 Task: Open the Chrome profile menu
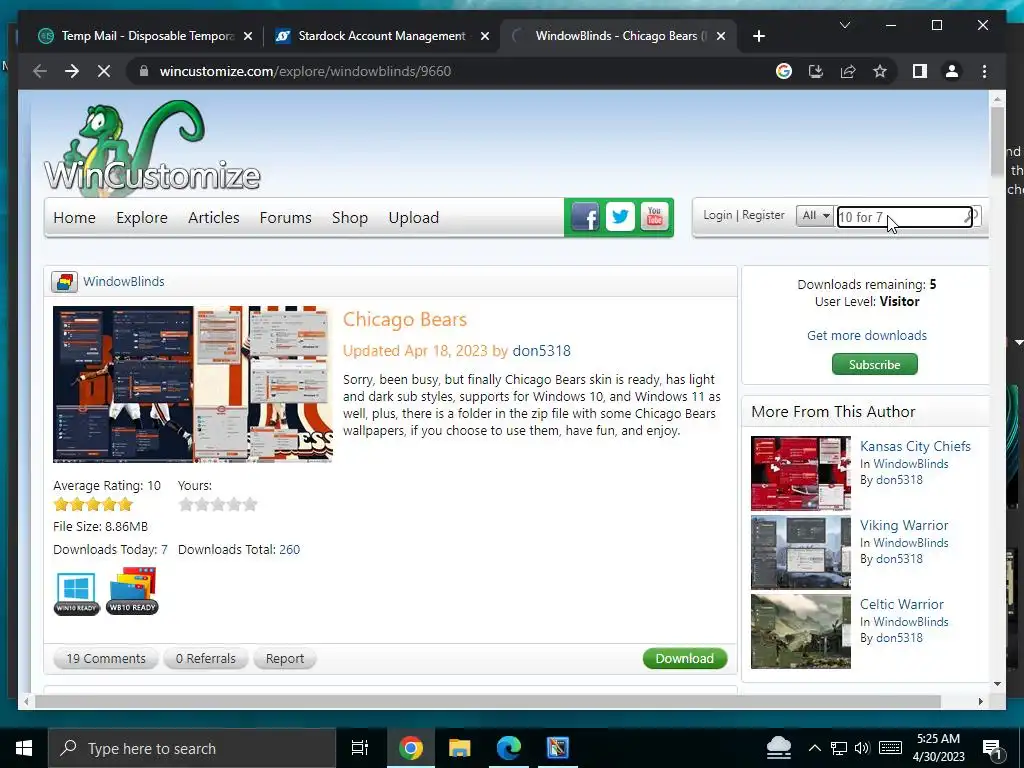[952, 71]
